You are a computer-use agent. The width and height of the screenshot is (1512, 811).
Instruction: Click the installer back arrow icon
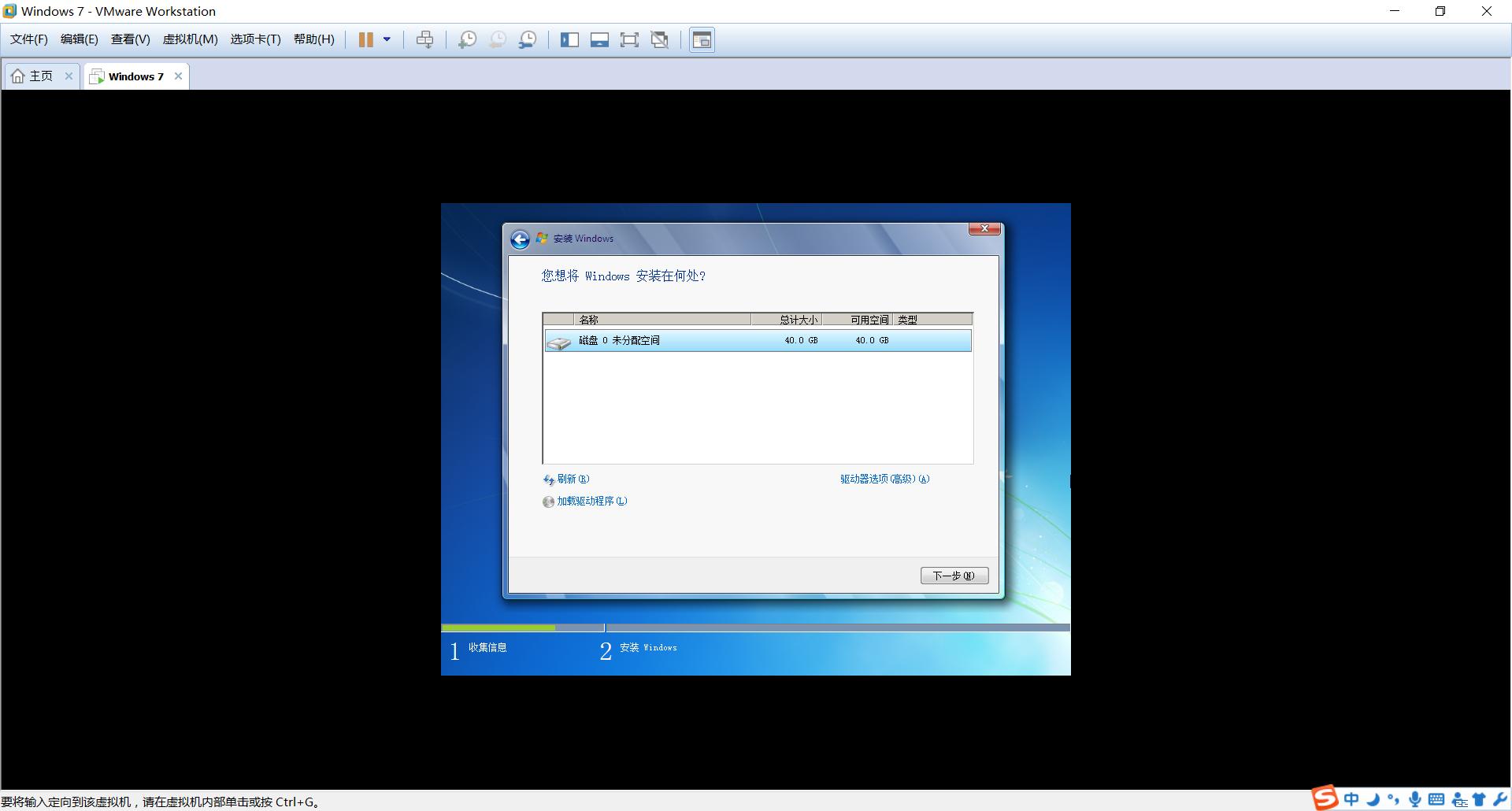520,239
